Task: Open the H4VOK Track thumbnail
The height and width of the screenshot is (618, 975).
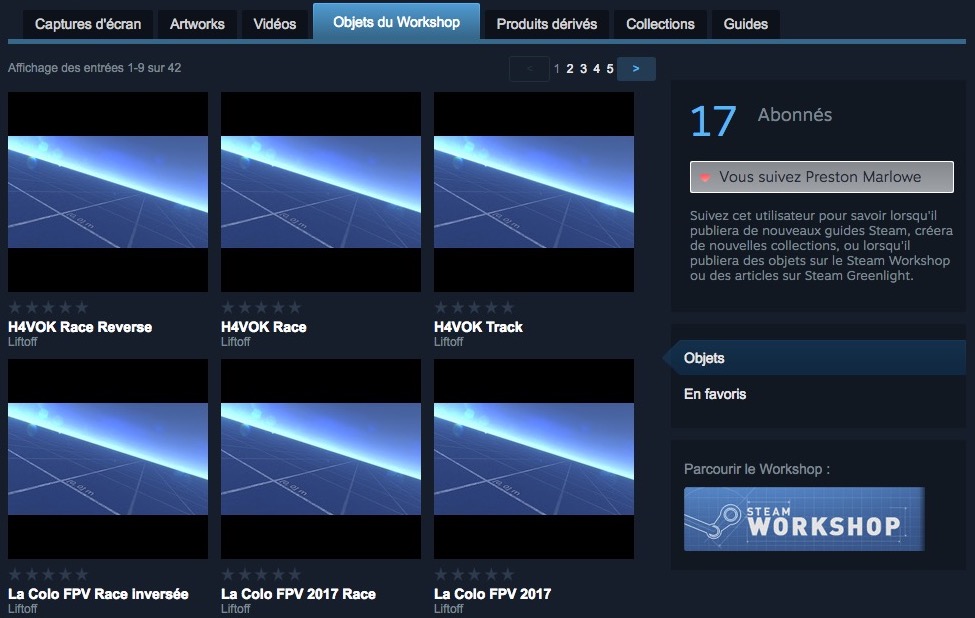Action: 534,192
